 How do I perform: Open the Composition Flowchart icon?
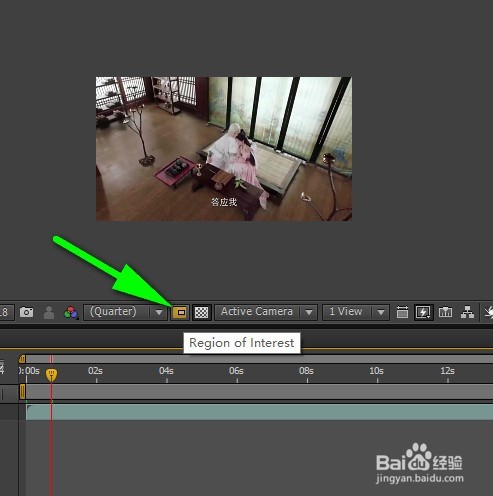(467, 313)
